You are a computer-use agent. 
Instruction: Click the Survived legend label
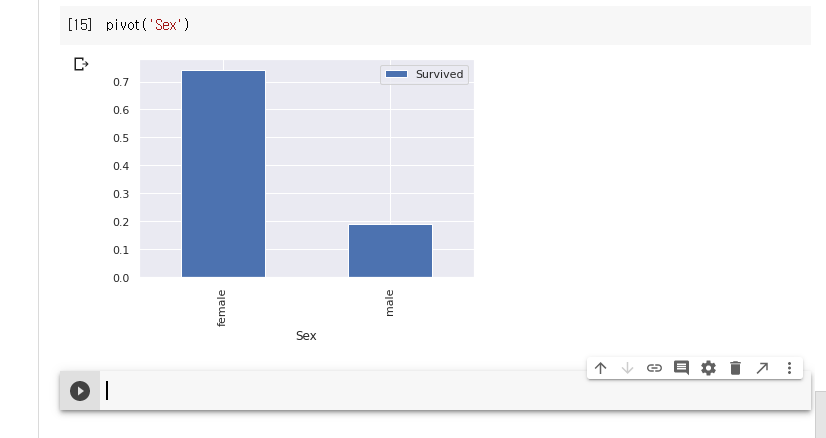(439, 75)
